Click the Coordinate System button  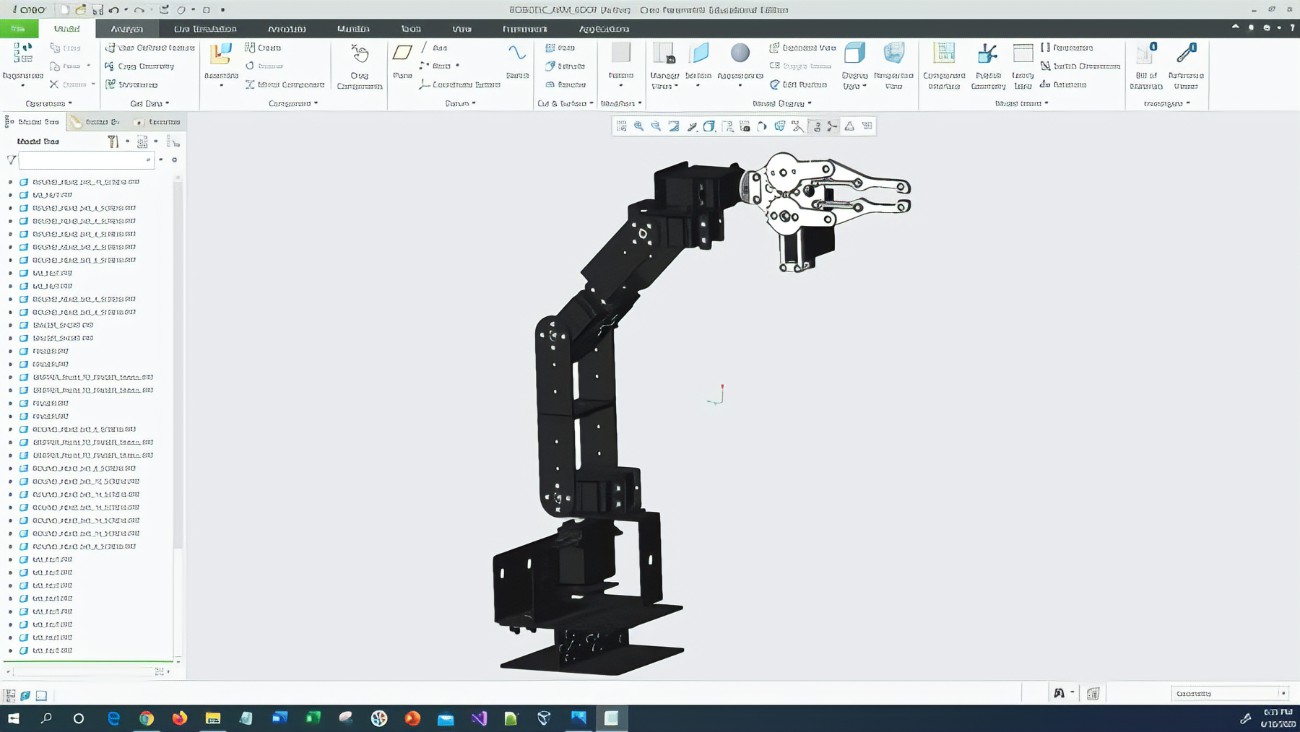459,85
